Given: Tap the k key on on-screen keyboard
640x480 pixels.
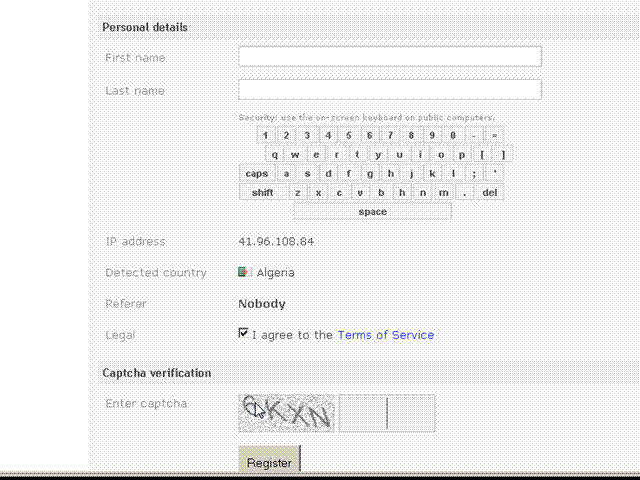Looking at the screenshot, I should pyautogui.click(x=432, y=173).
